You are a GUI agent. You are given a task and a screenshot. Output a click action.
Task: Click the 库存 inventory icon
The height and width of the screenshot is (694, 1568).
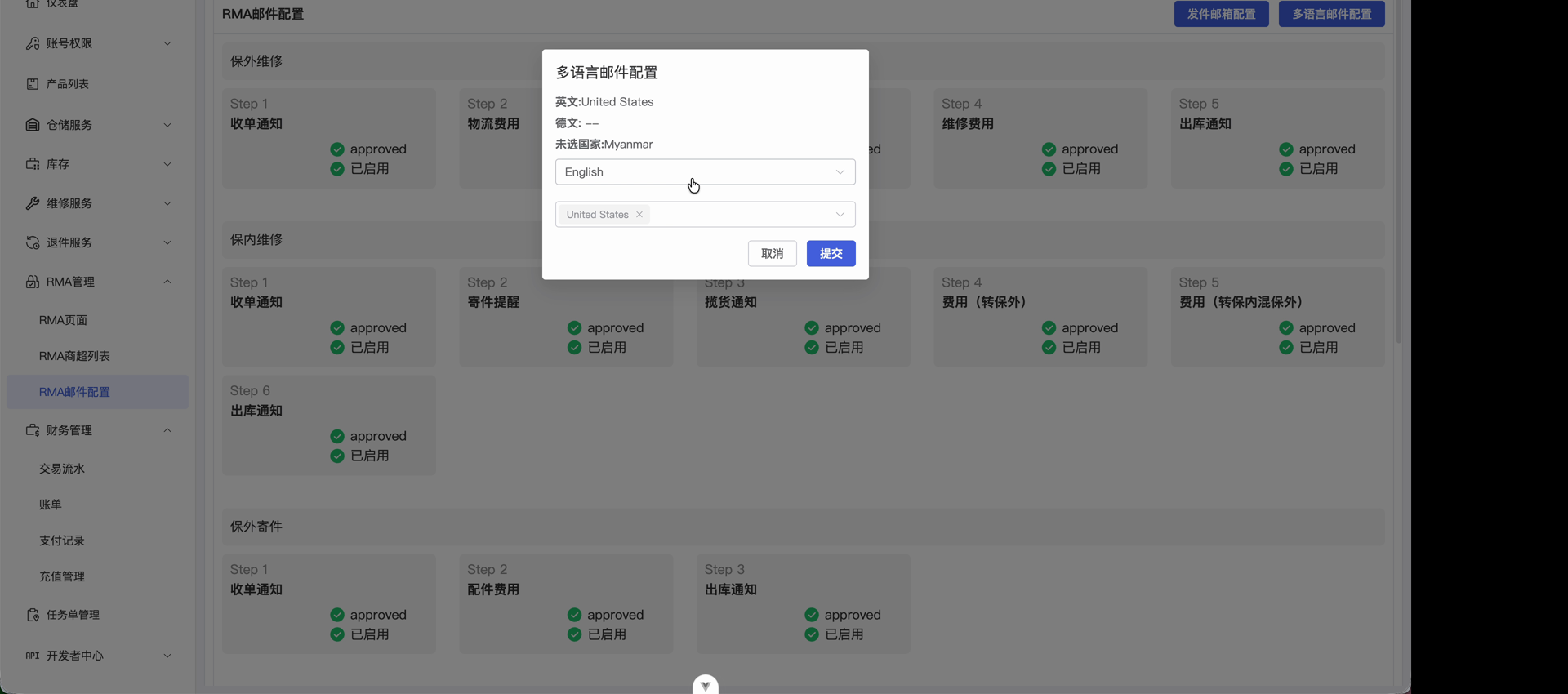[x=33, y=164]
